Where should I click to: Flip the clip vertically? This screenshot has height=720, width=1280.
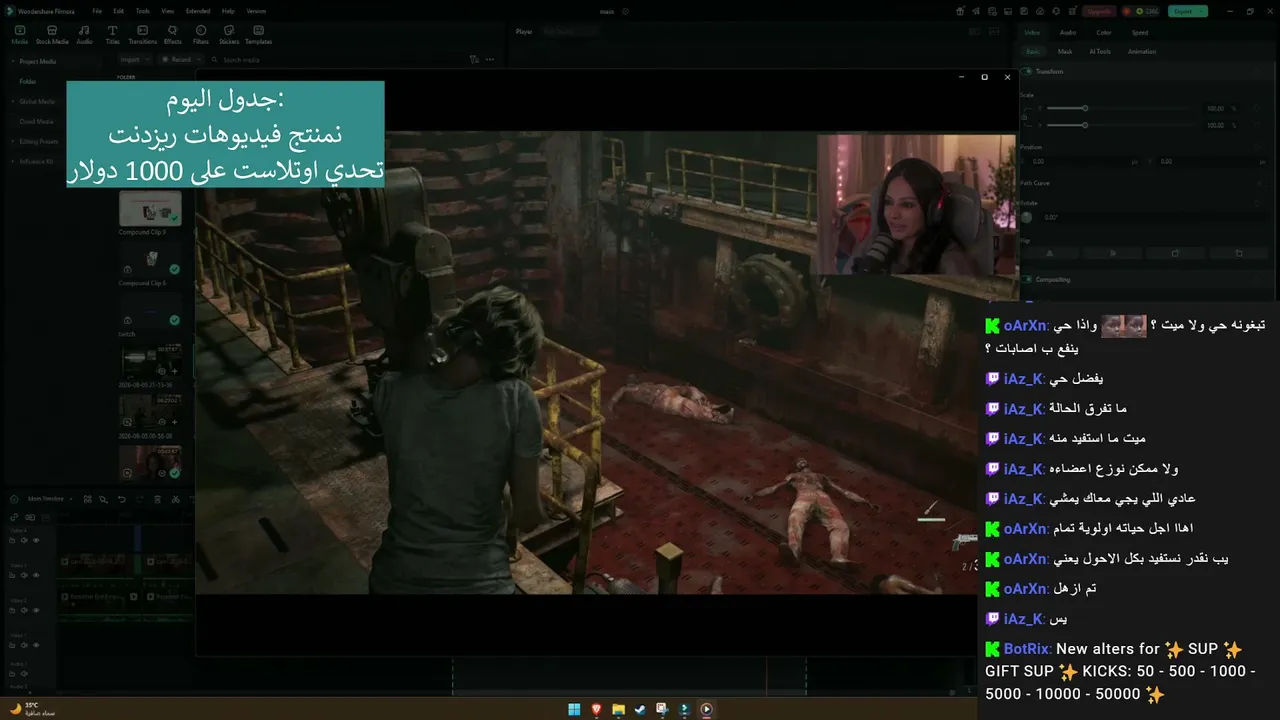click(1113, 253)
